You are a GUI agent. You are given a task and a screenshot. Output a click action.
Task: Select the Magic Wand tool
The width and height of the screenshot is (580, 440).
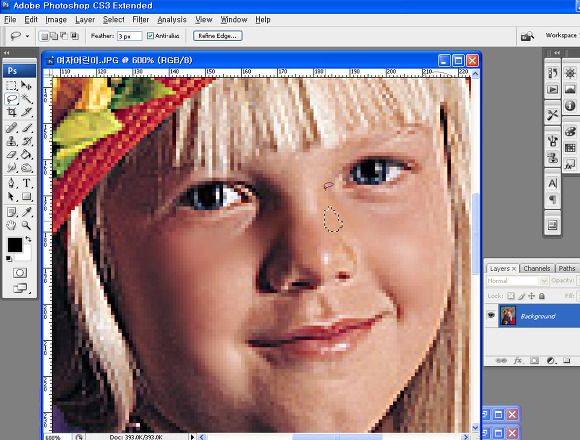[26, 99]
